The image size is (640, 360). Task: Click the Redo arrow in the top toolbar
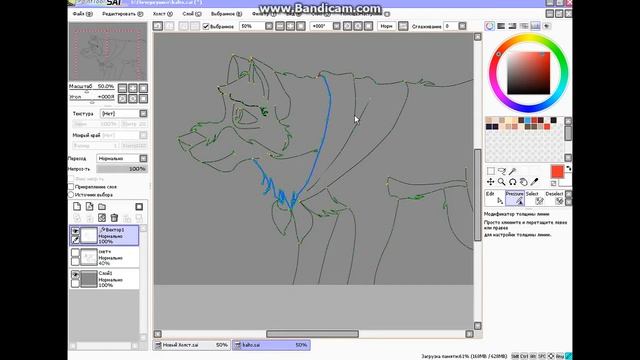(169, 26)
